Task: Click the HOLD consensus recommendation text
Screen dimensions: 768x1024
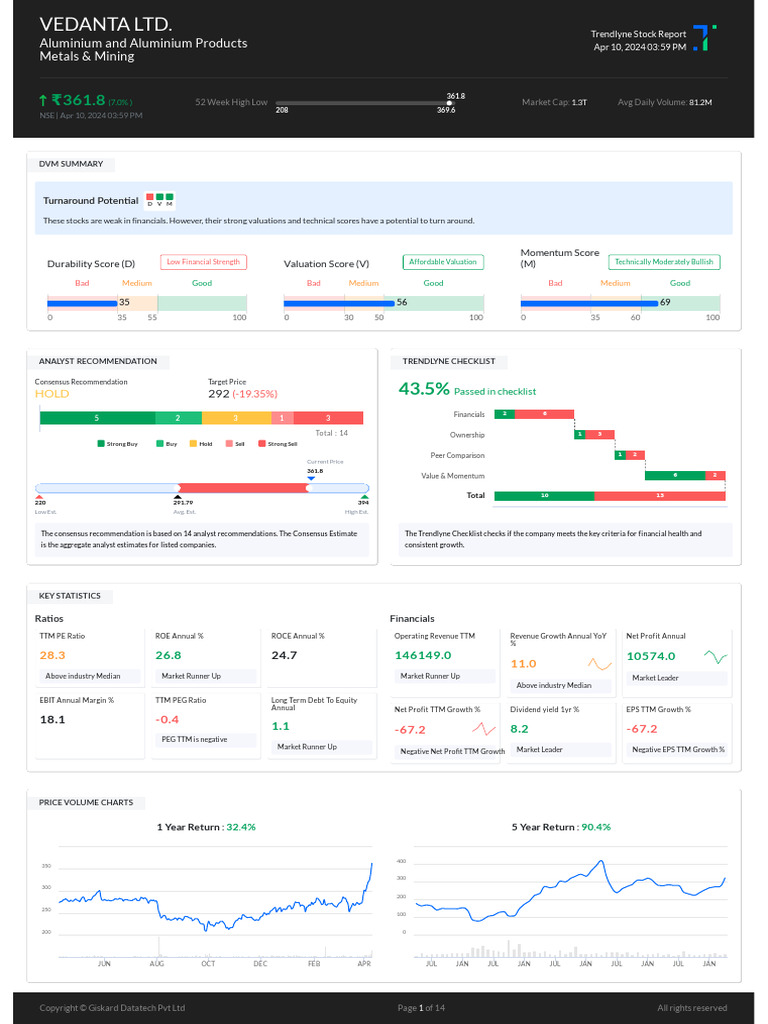Action: [52, 394]
